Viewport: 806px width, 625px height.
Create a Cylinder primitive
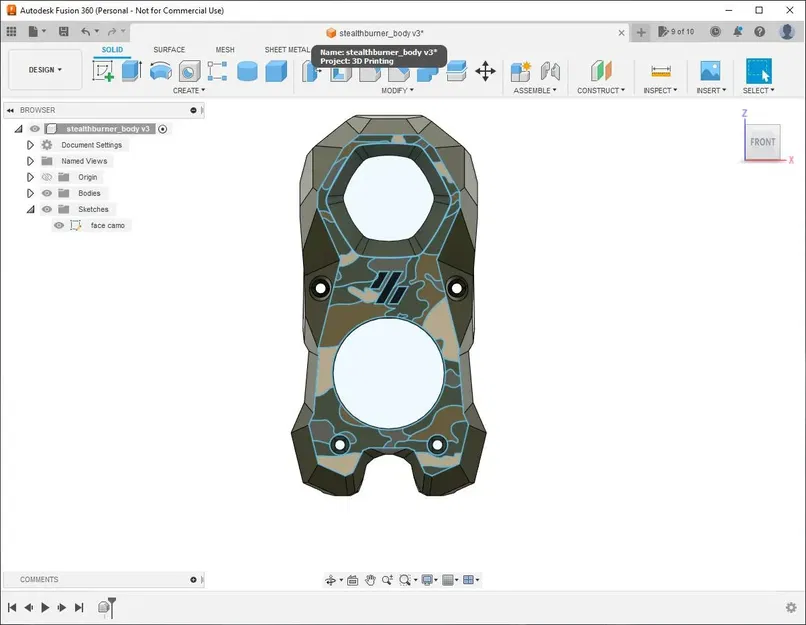click(247, 71)
